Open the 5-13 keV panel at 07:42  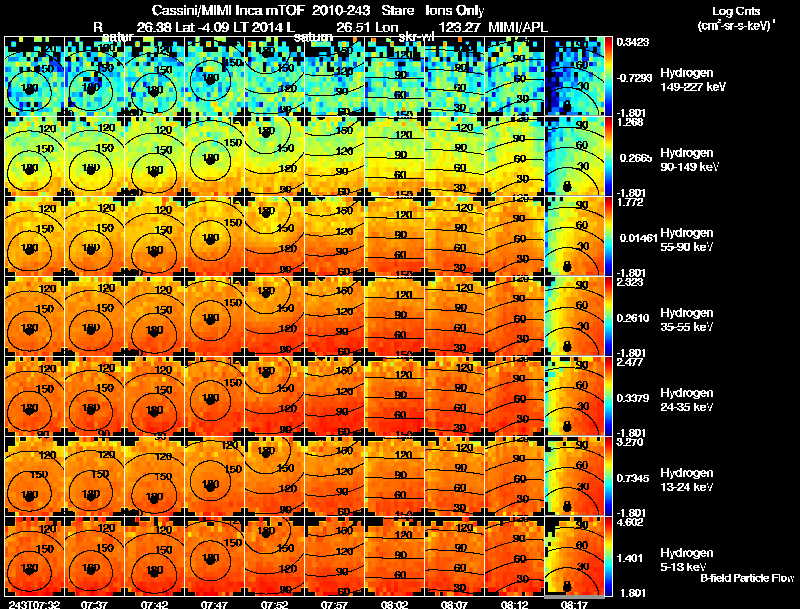click(x=154, y=556)
